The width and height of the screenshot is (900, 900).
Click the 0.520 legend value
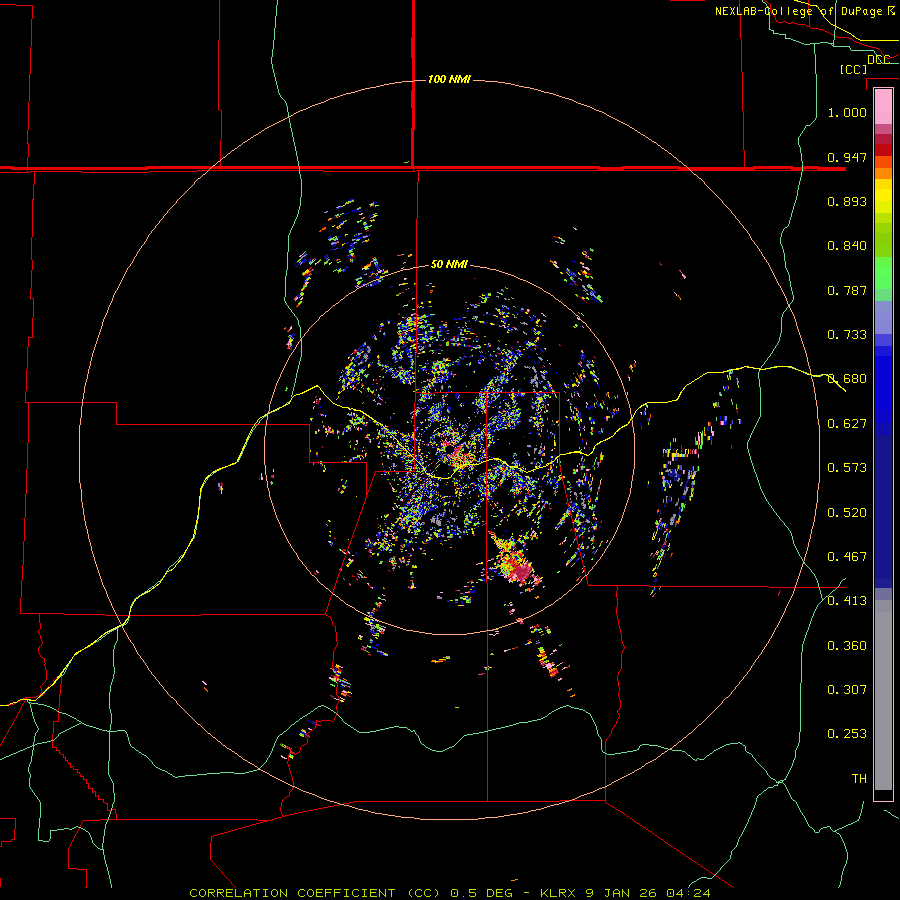(x=847, y=513)
